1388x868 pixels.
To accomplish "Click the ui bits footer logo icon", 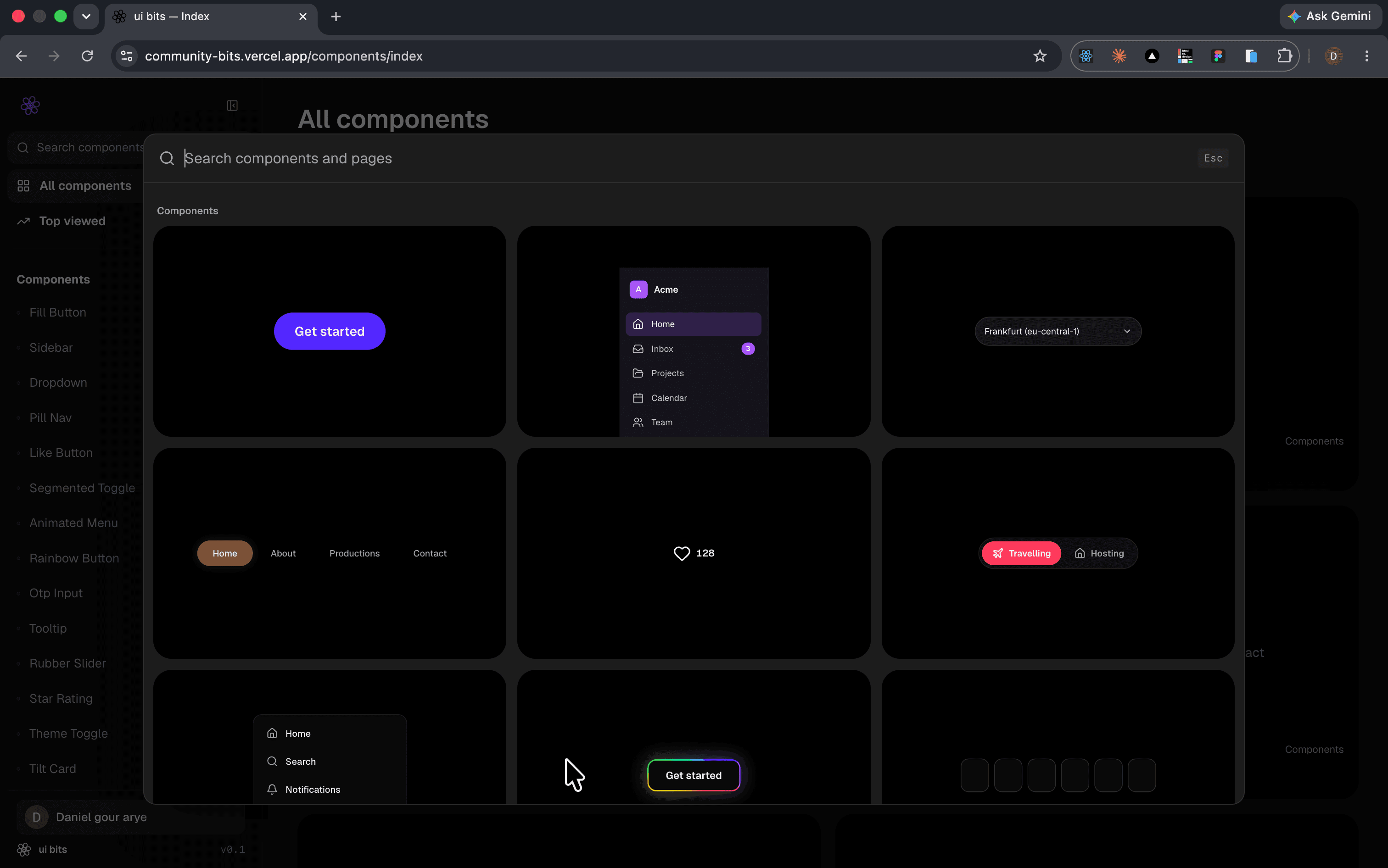I will (x=23, y=849).
